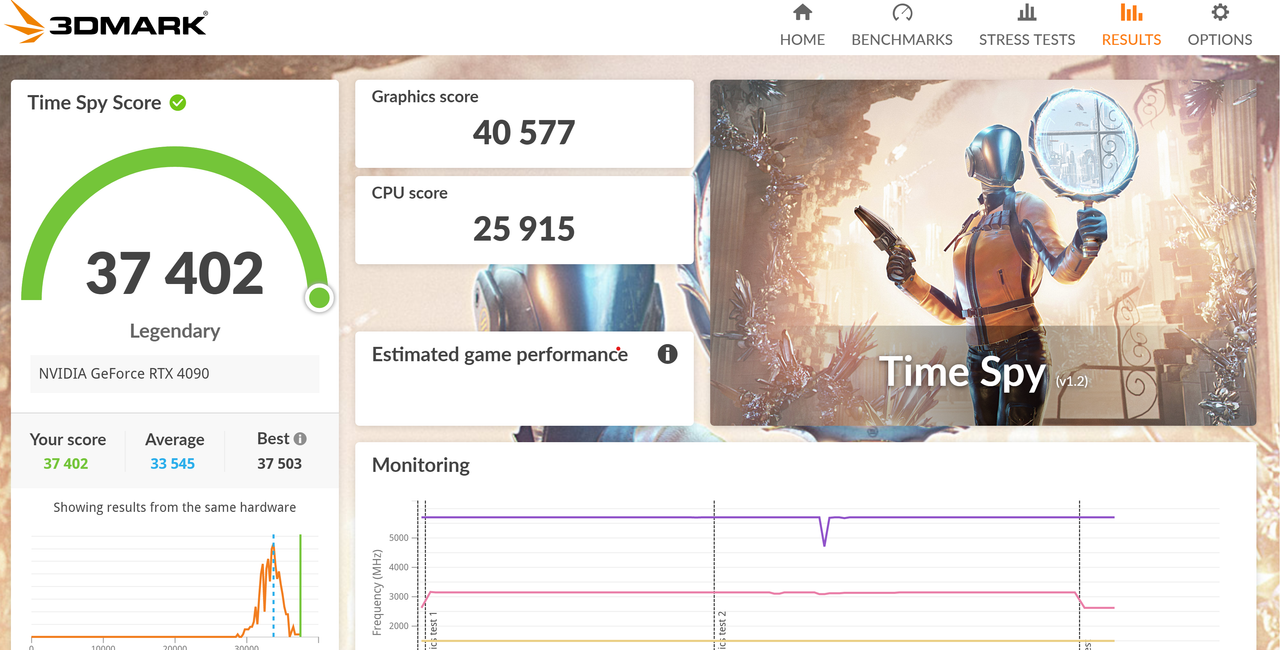Open the OPTIONS tab
The image size is (1280, 650).
[1220, 26]
